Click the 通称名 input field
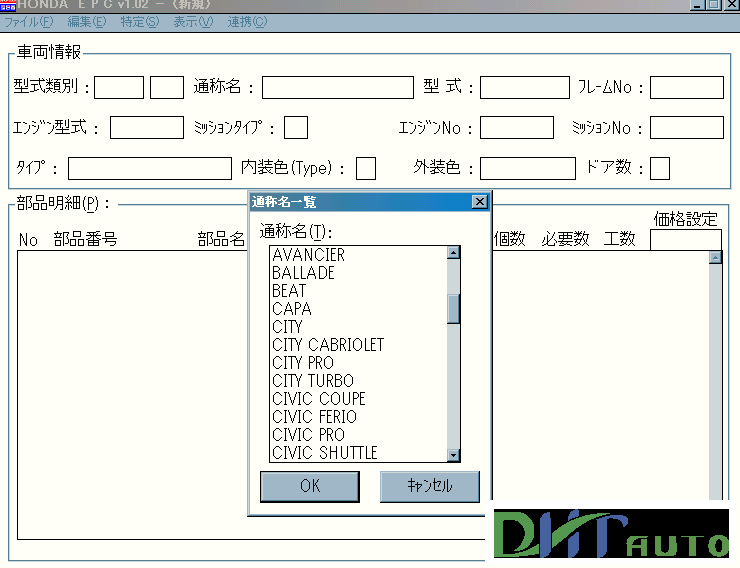The image size is (740, 568). coord(338,87)
